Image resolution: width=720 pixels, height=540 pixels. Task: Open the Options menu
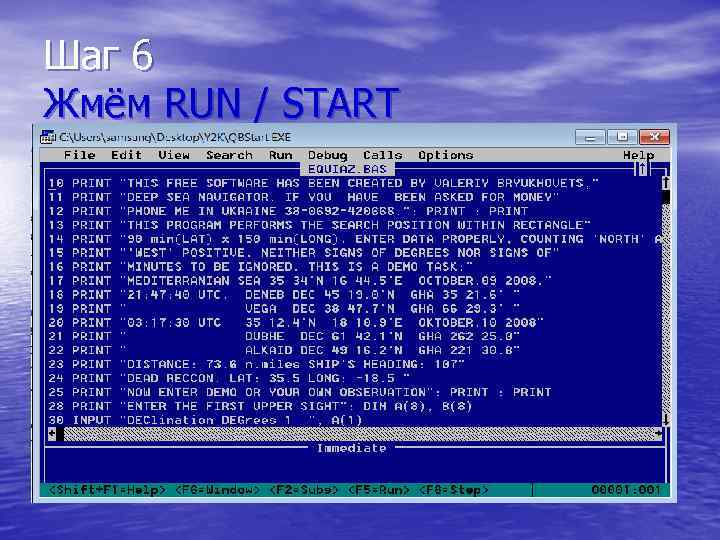coord(445,155)
